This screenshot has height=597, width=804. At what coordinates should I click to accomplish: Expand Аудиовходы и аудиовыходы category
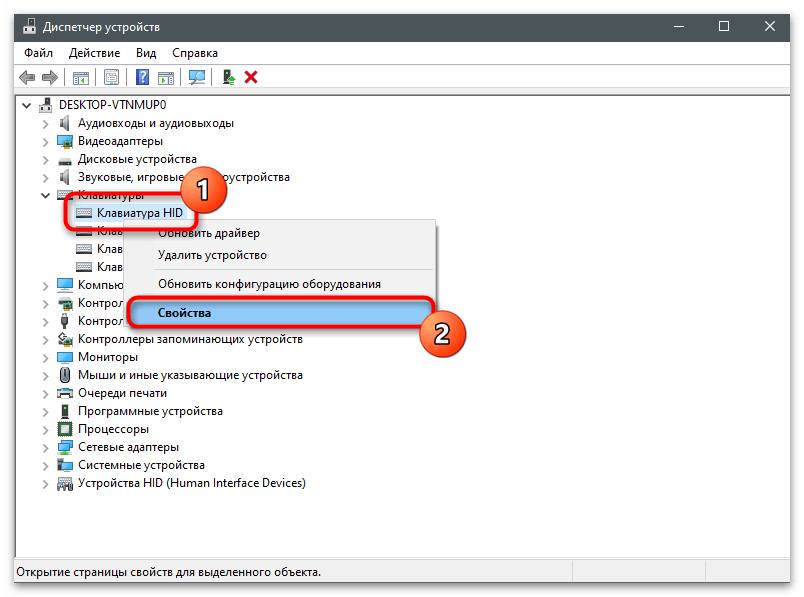pyautogui.click(x=46, y=124)
